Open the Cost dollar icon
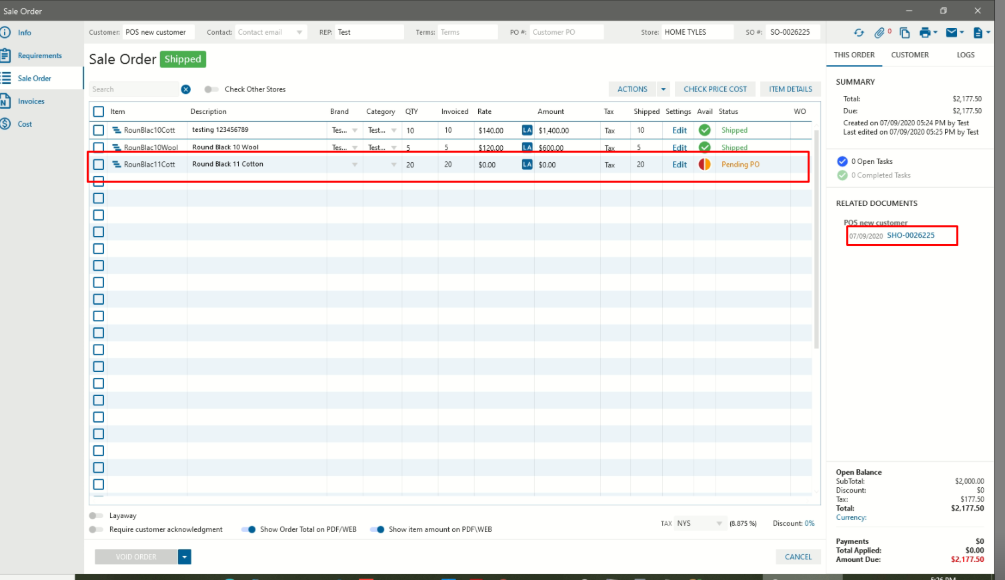The image size is (1005, 580). pos(6,124)
